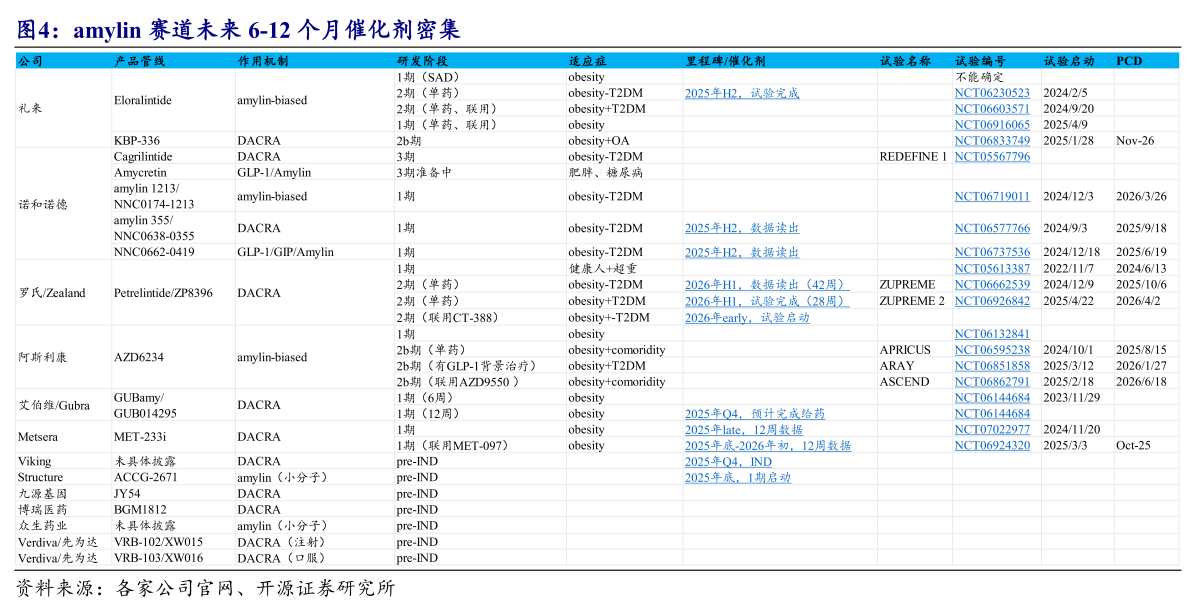Open REDEFINE 1 trial link NCT05567796
Viewport: 1196px width, 613px height.
992,157
